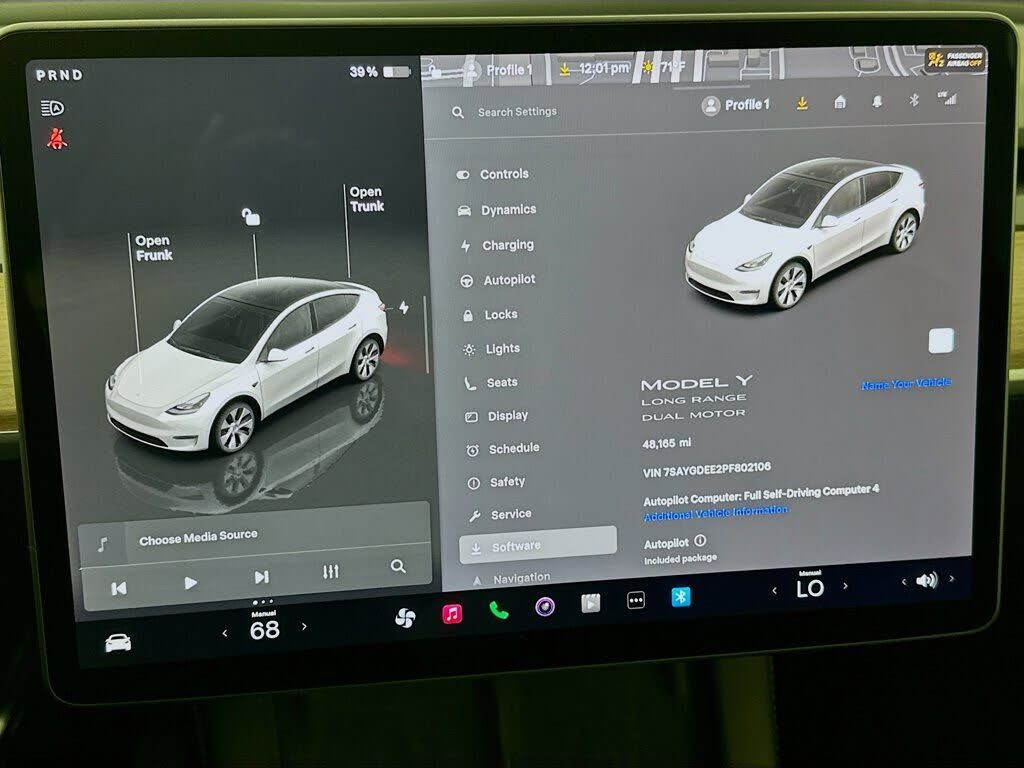Open the green Phone app
This screenshot has width=1024, height=768.
498,610
